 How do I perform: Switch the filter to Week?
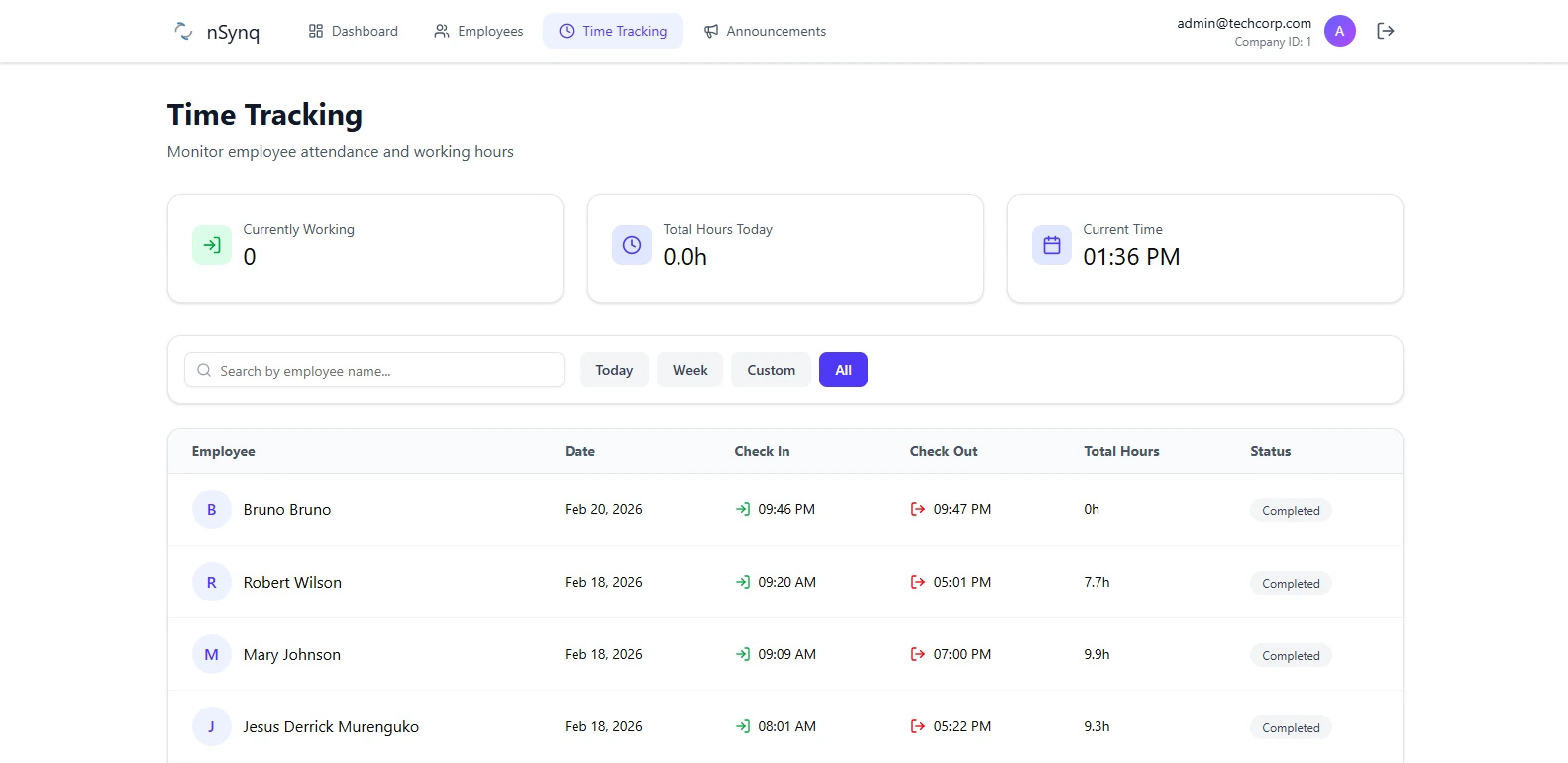(689, 370)
